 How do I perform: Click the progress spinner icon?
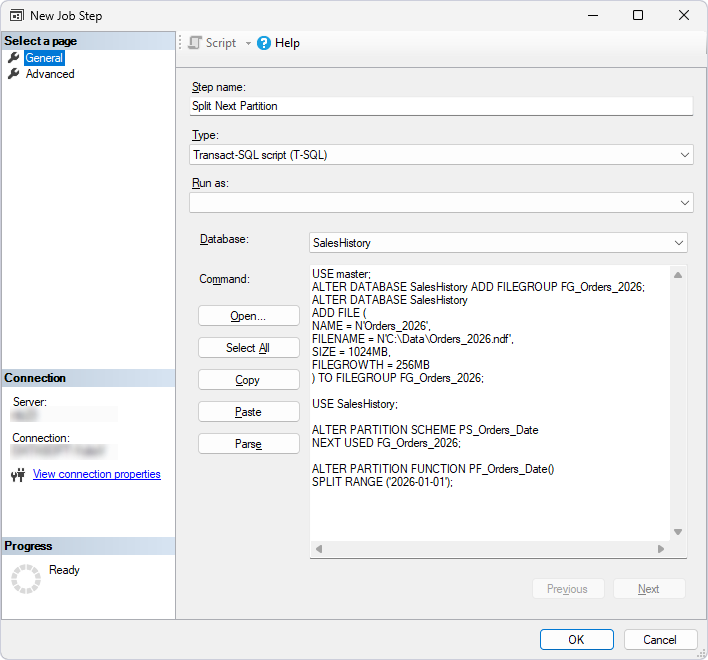[26, 579]
